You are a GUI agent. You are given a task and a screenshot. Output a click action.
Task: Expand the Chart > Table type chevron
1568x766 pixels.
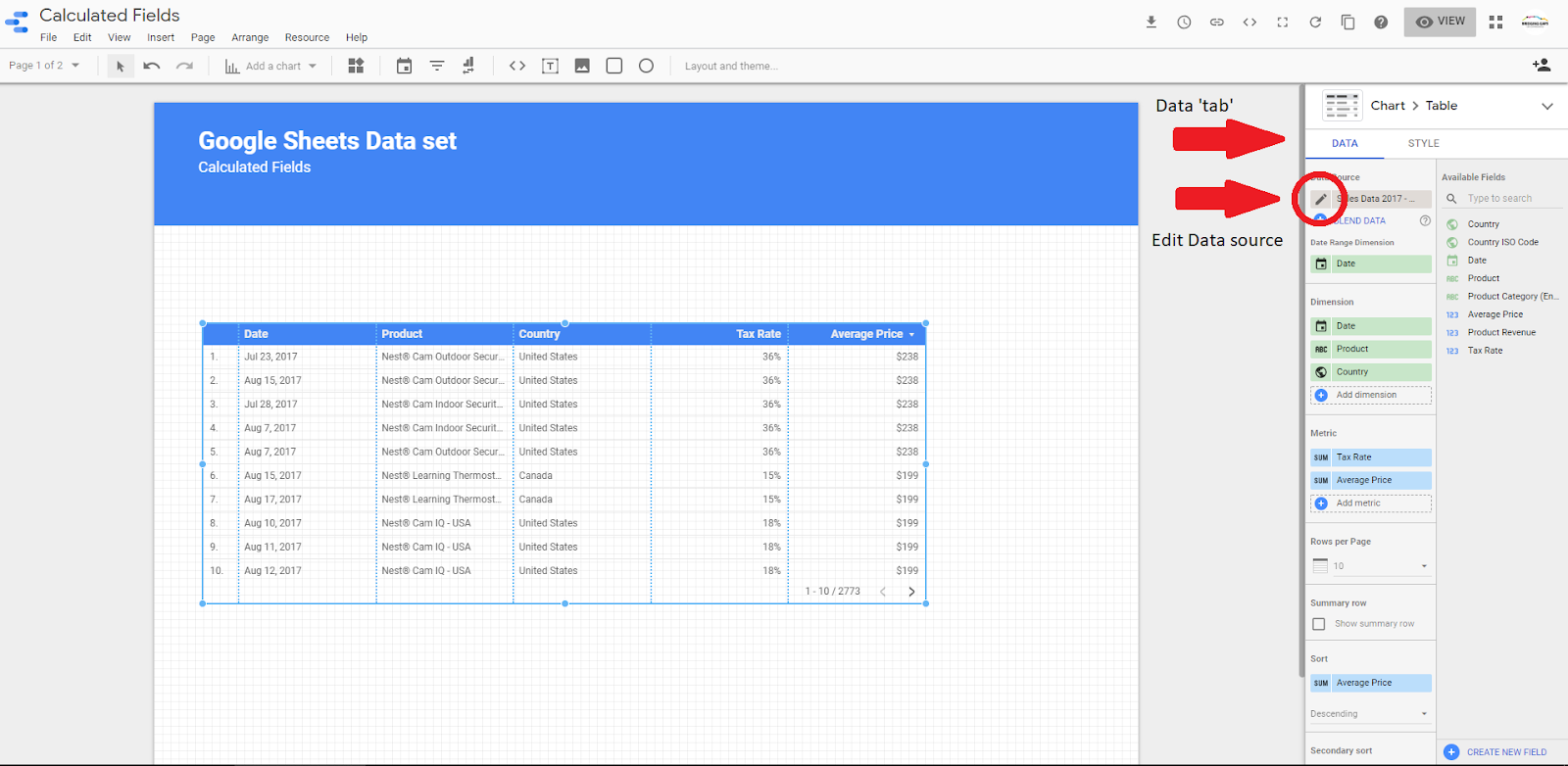tap(1547, 106)
